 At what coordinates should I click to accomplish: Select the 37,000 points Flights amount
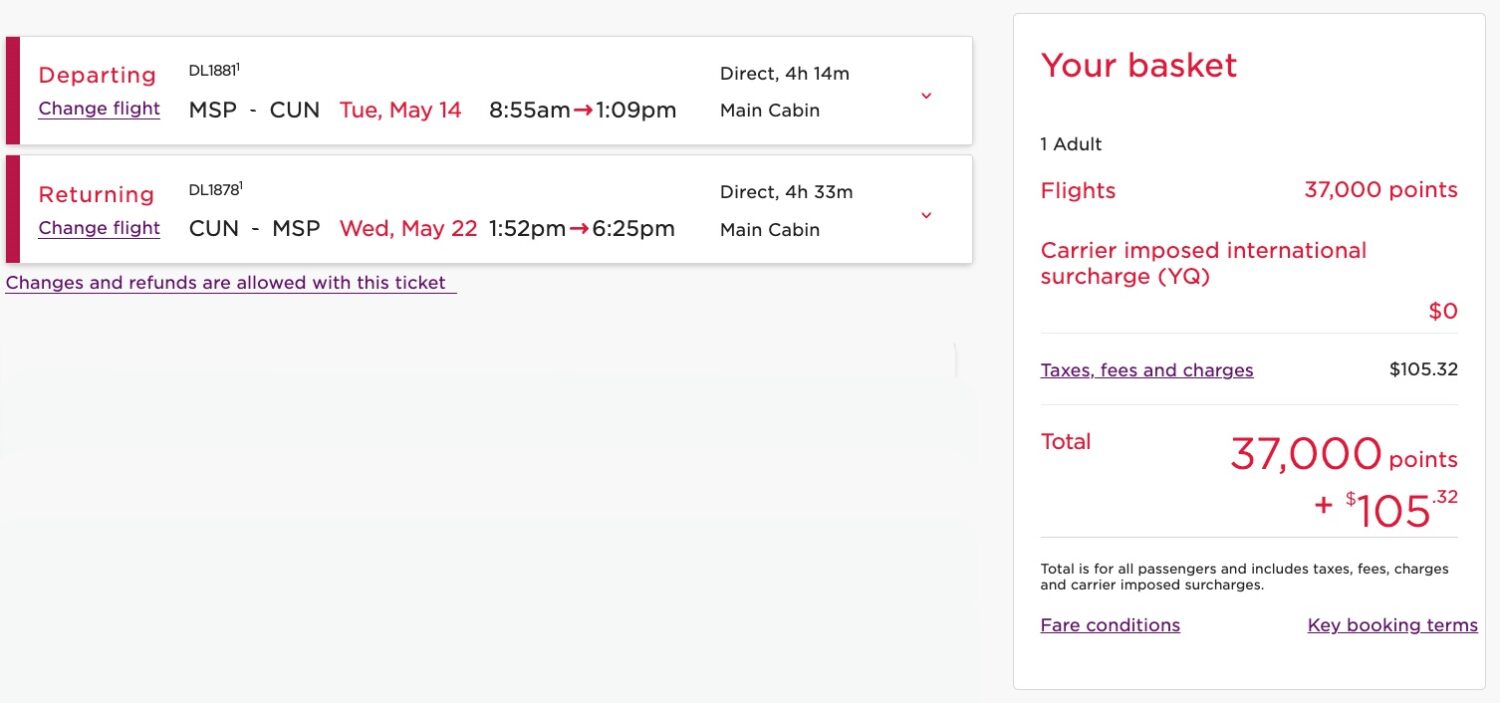(1381, 190)
